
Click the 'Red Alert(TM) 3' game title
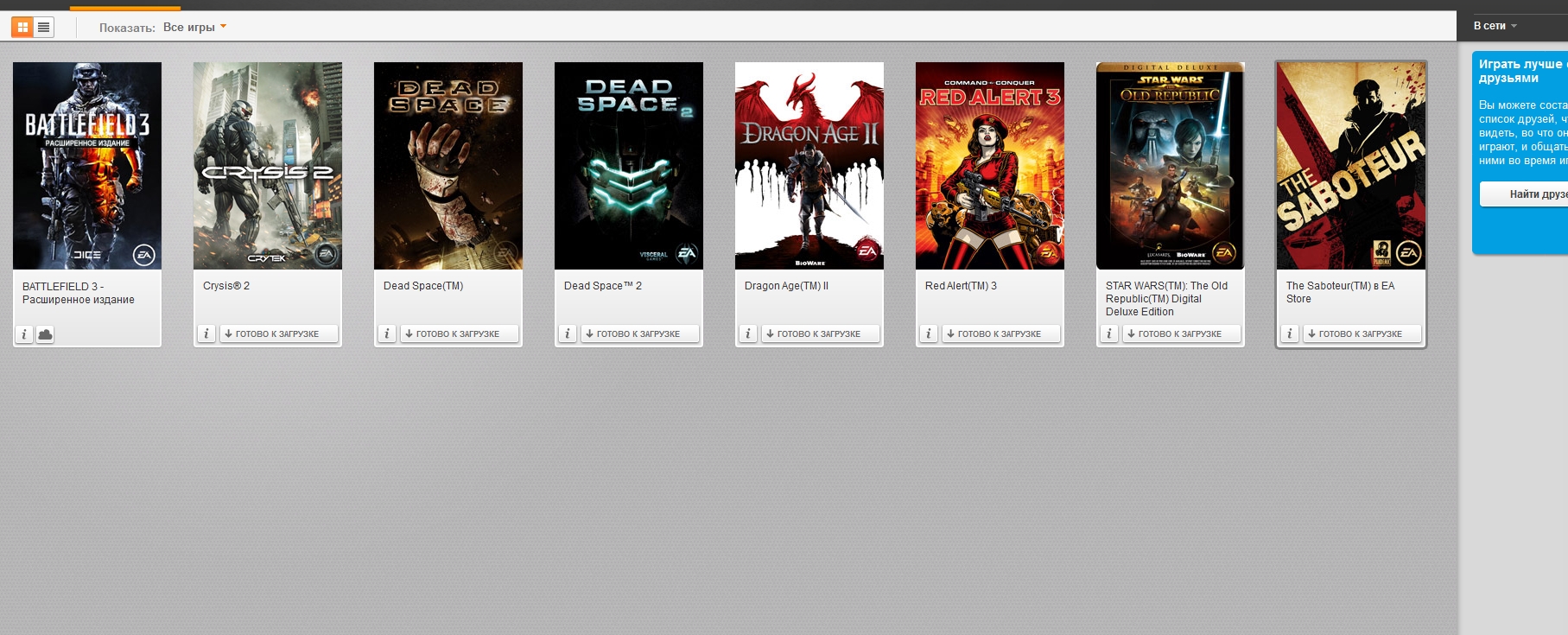(961, 286)
